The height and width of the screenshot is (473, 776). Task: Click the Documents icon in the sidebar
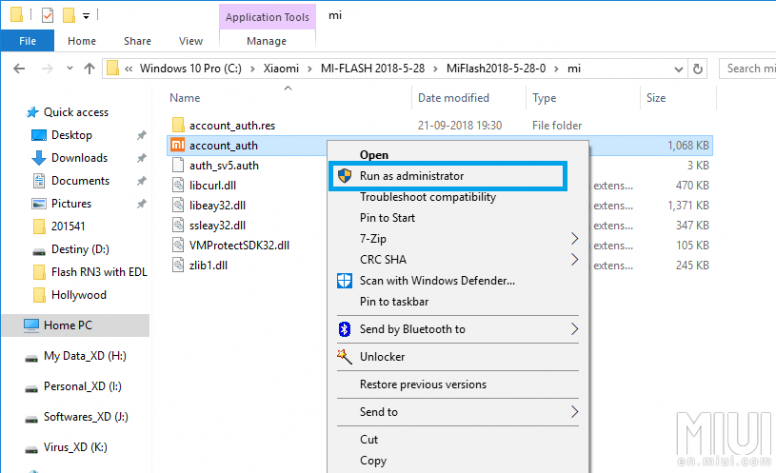(39, 181)
